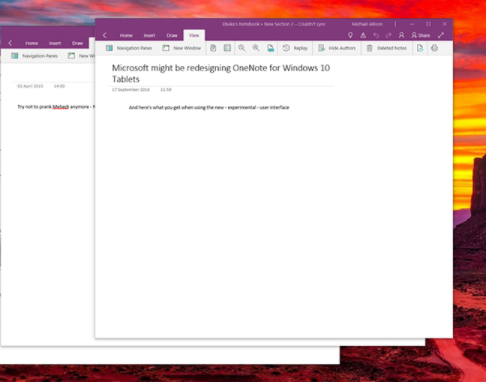Open Home tab in rear window
This screenshot has width=486, height=382.
click(x=31, y=43)
